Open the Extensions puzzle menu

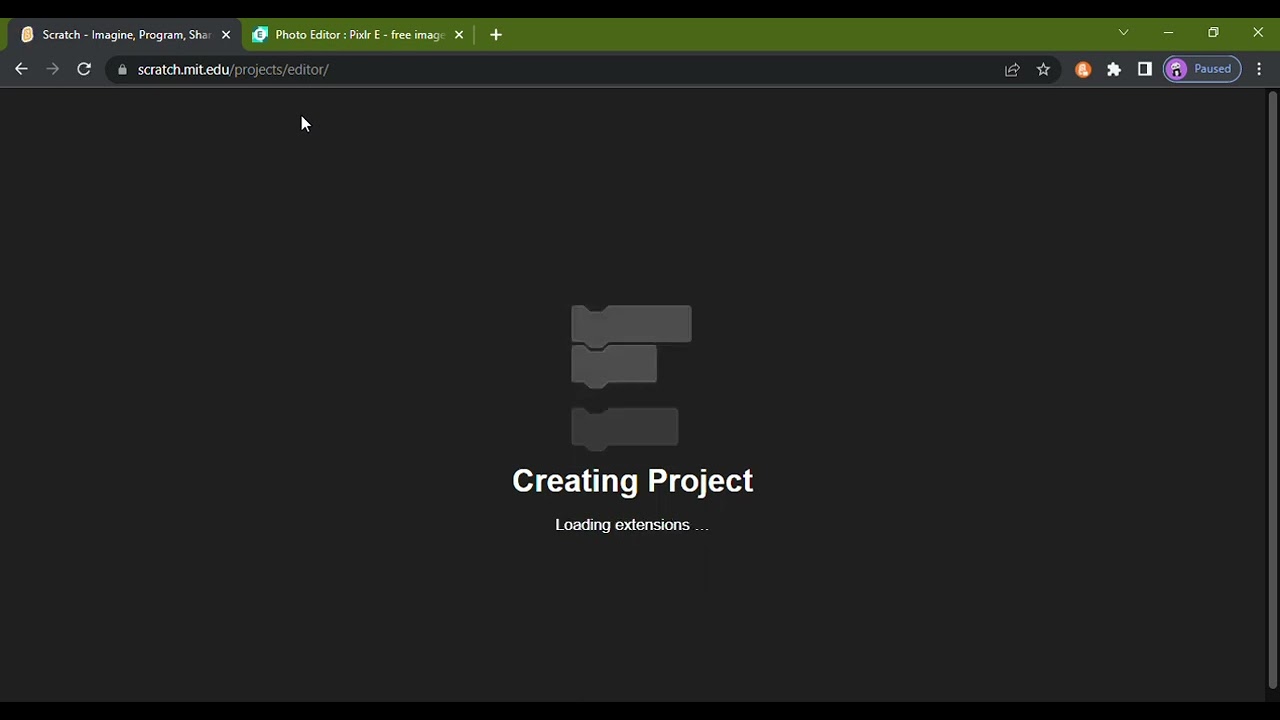pos(1114,69)
